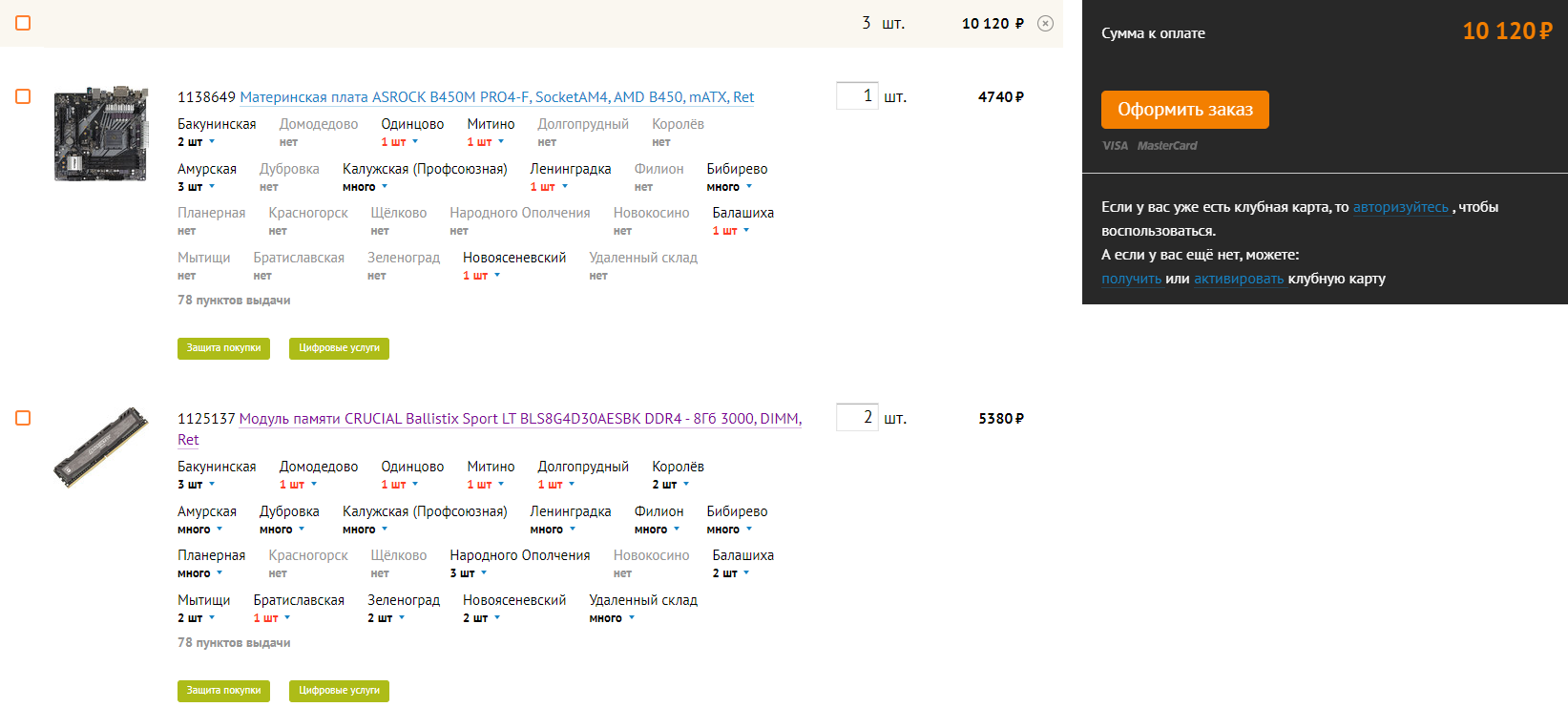
Task: Select the CRUCIAL Ballistix memory module checkbox
Action: [x=23, y=418]
